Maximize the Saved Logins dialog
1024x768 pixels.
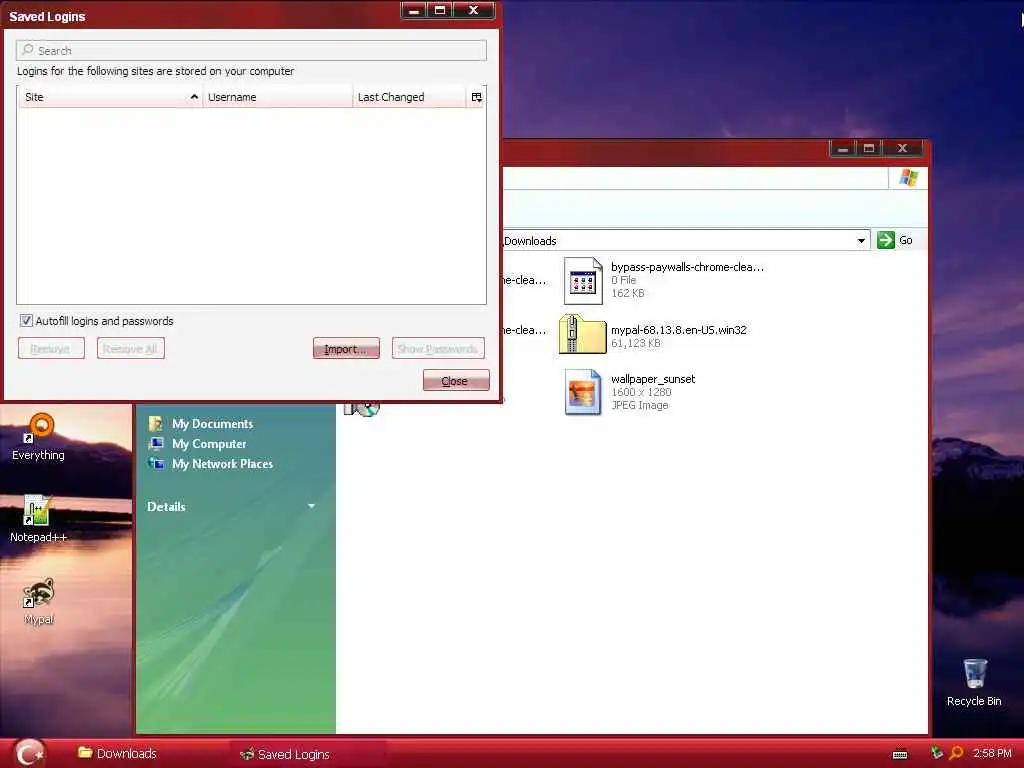pyautogui.click(x=440, y=10)
